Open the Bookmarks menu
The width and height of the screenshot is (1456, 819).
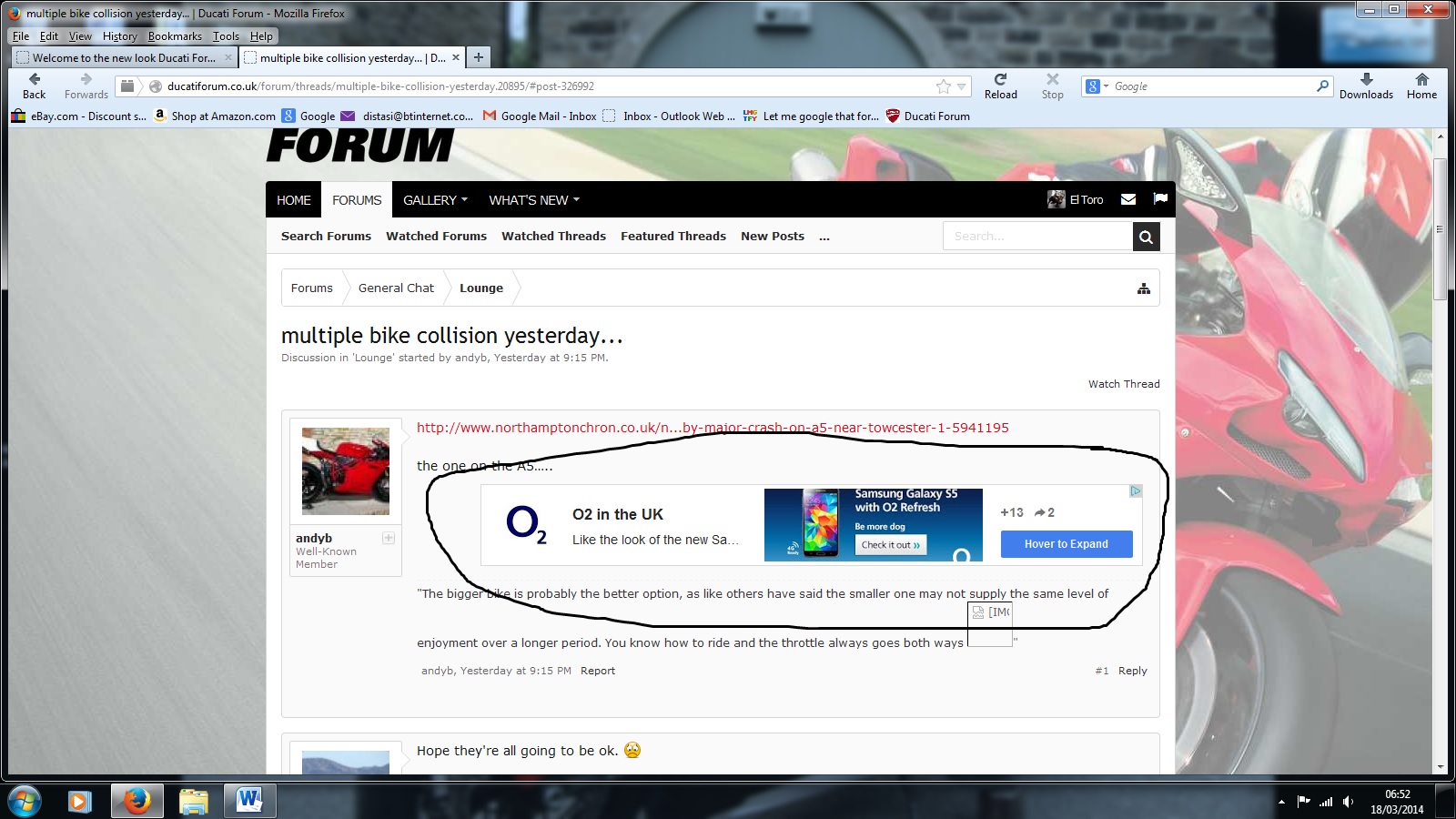[175, 36]
